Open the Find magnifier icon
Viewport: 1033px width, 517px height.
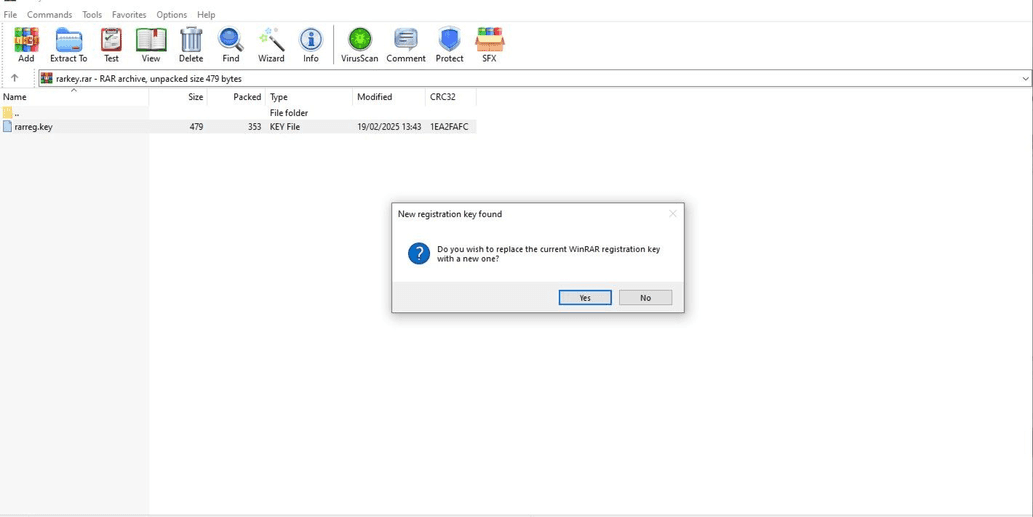[231, 44]
